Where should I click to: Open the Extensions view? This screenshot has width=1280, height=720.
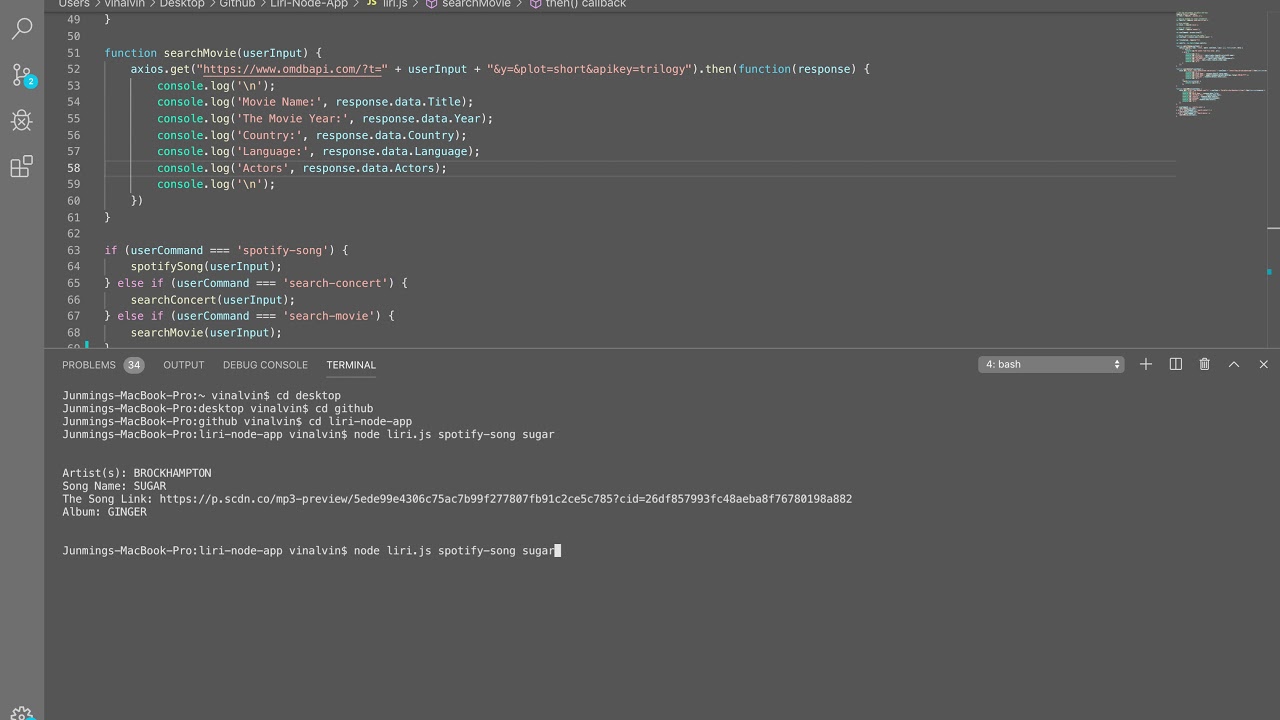[21, 167]
